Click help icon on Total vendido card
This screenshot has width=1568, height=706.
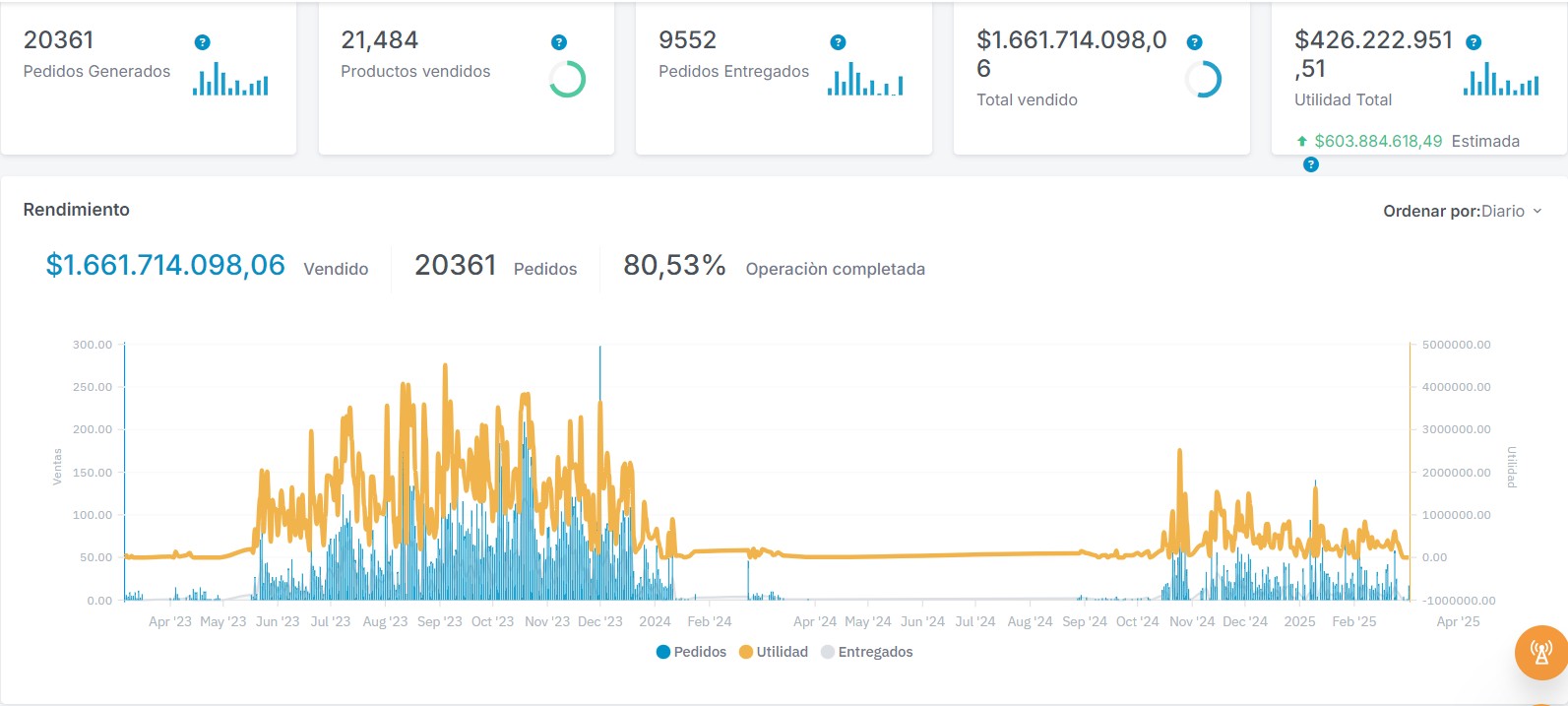(1194, 42)
